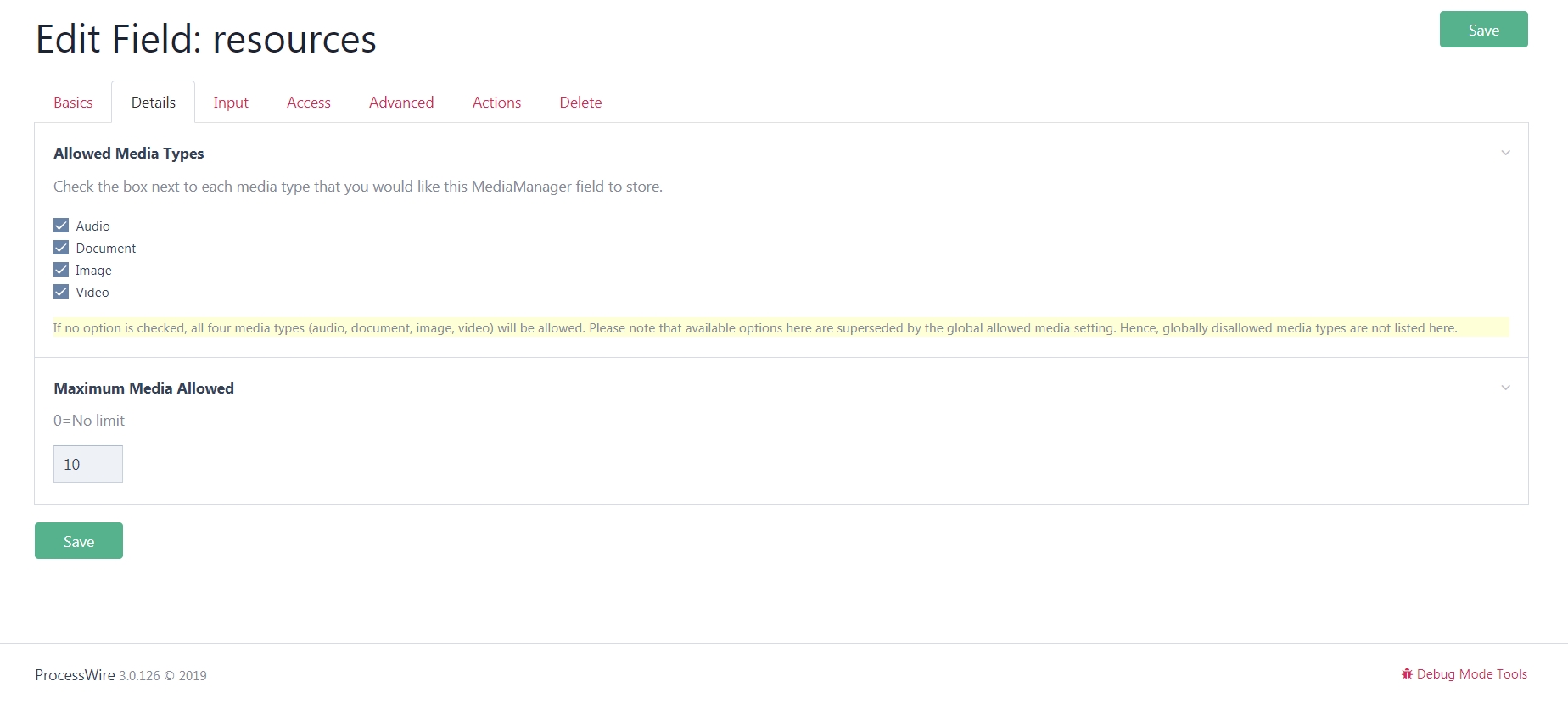Uncheck the Audio media type checkbox
Image resolution: width=1568 pixels, height=715 pixels.
point(61,226)
